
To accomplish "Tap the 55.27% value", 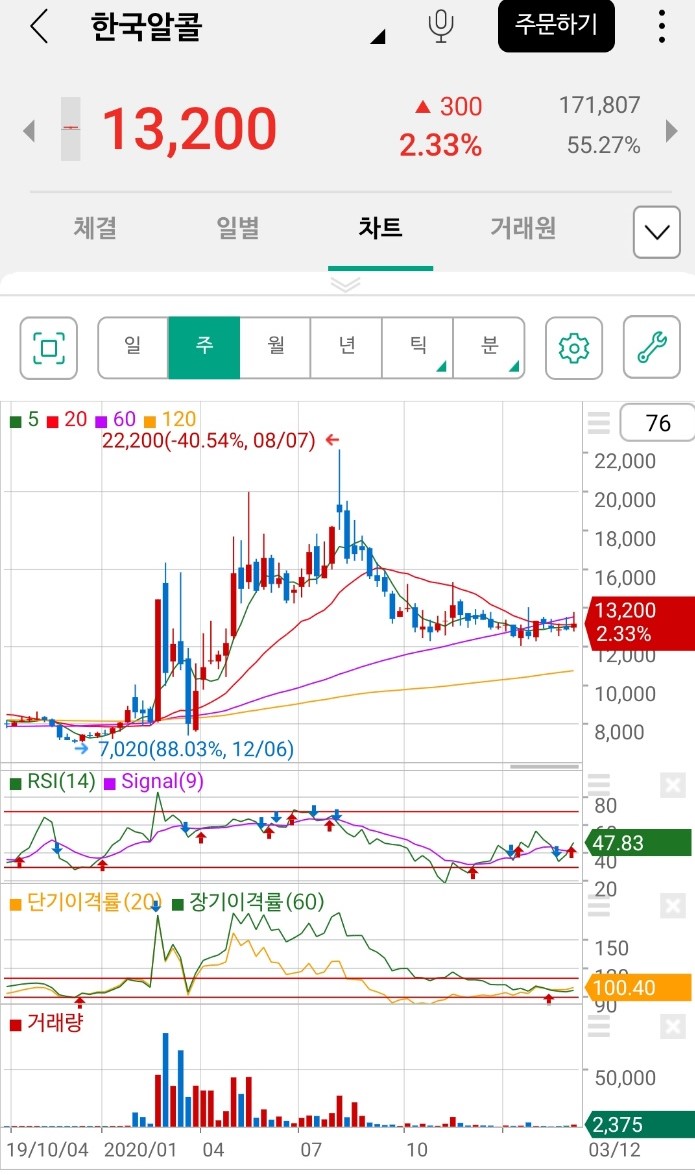I will (x=604, y=145).
